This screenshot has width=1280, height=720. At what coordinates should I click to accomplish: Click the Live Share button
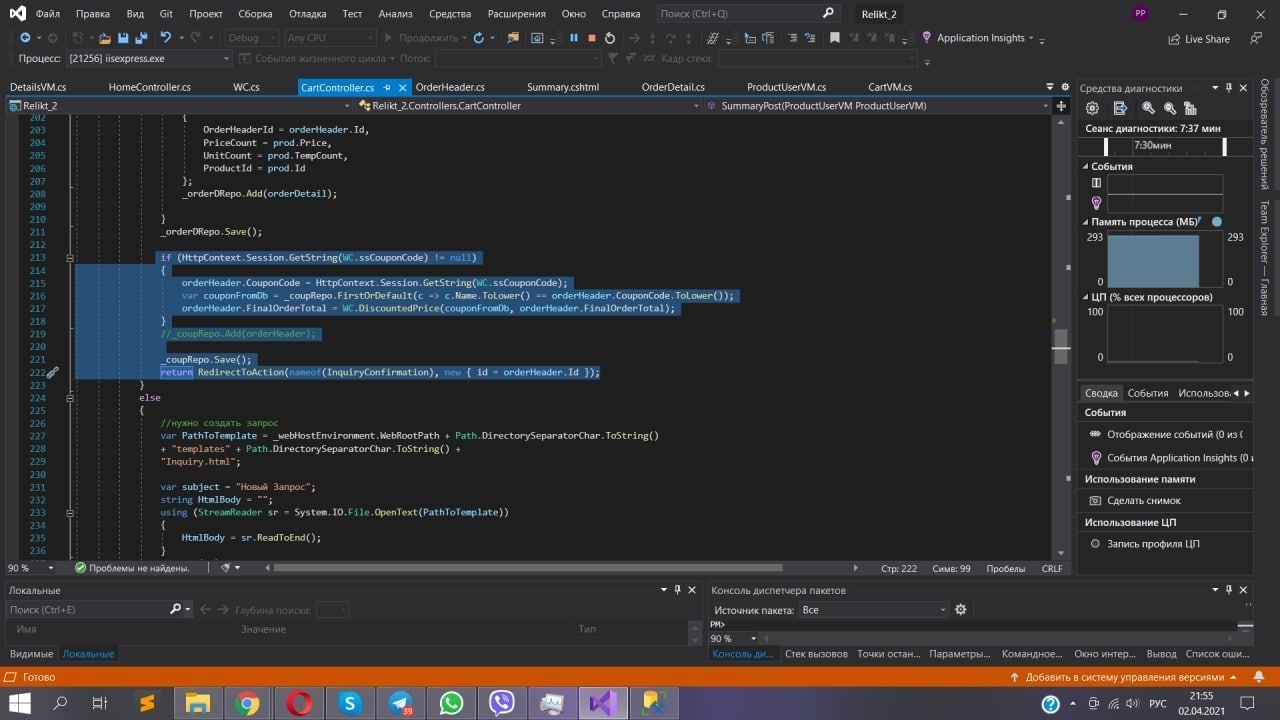pos(1199,39)
